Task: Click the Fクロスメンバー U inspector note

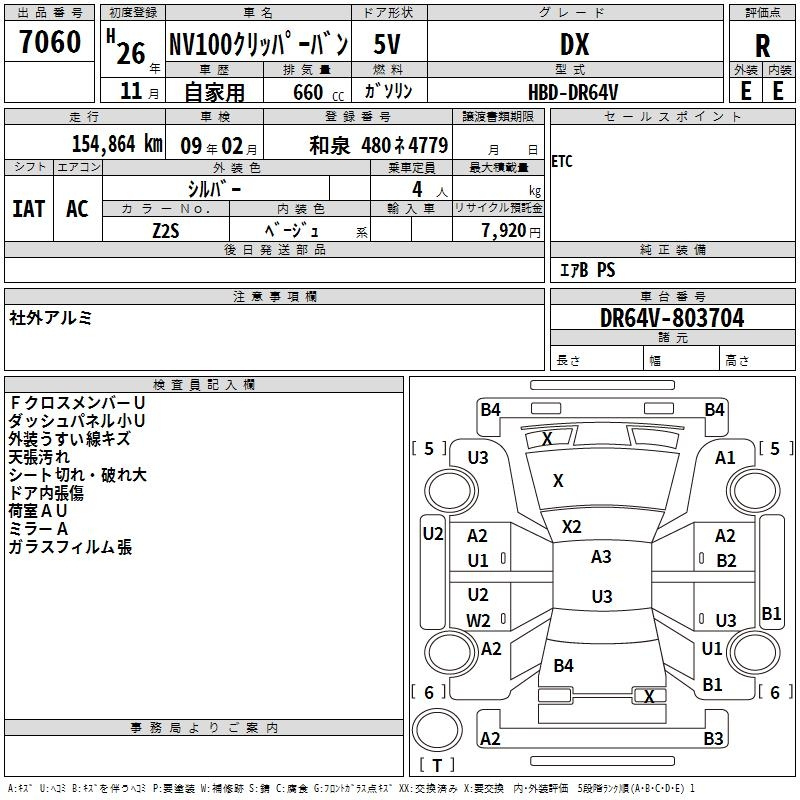Action: point(77,403)
